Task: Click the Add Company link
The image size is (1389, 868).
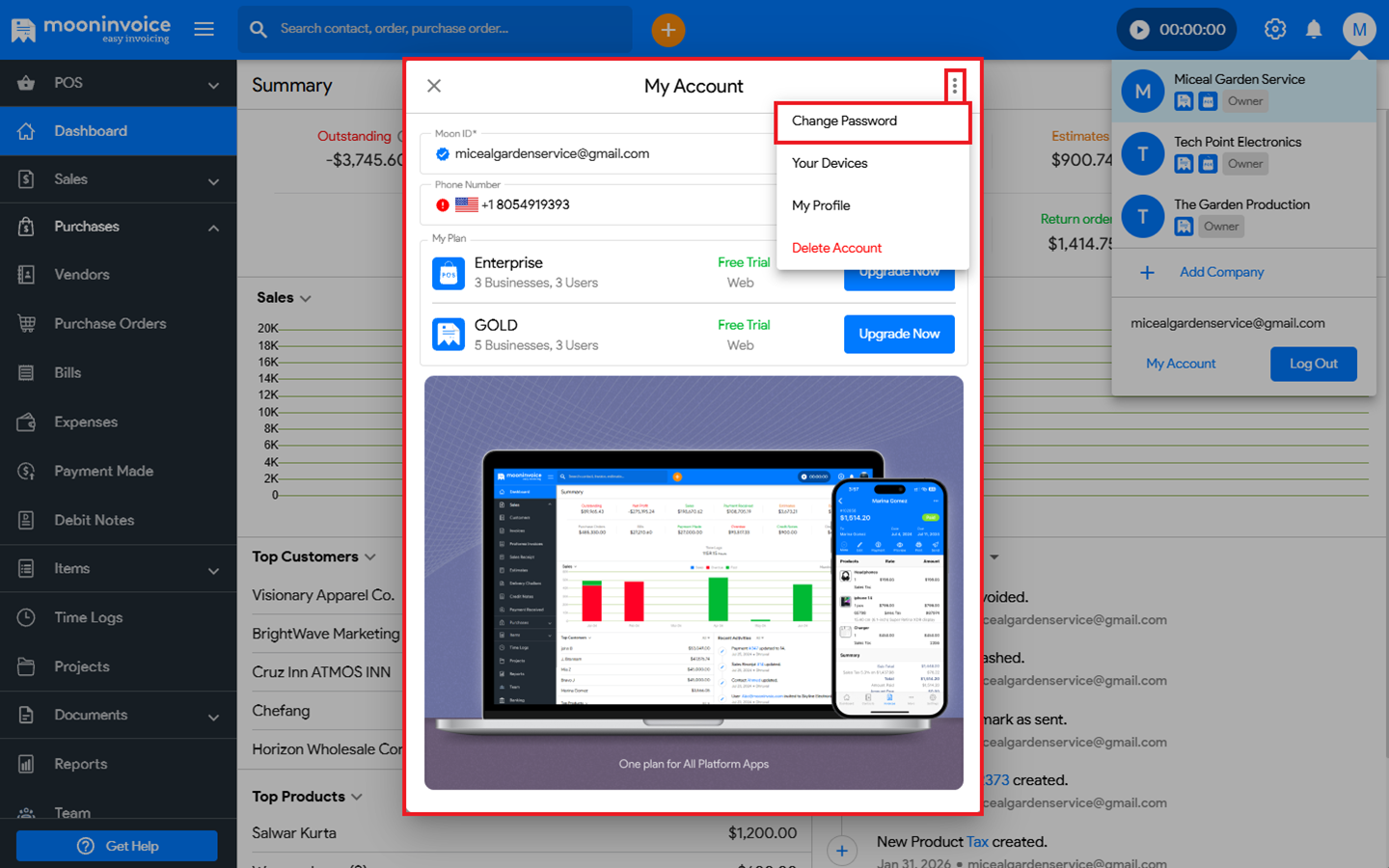Action: point(1220,272)
